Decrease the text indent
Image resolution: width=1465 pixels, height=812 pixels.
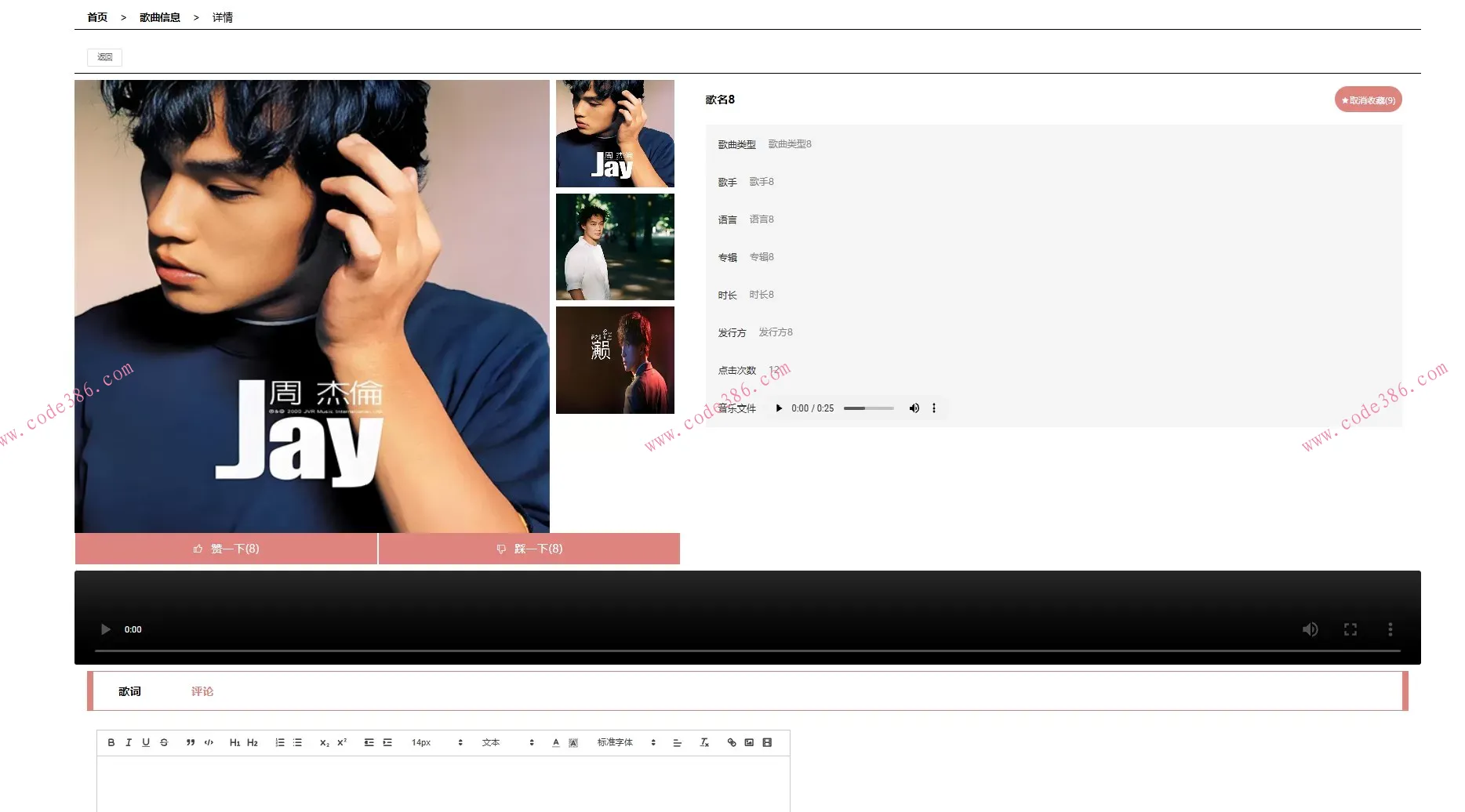[369, 742]
